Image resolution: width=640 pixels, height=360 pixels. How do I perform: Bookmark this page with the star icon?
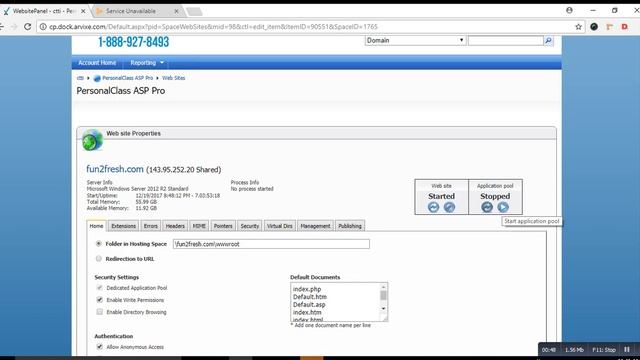[578, 27]
